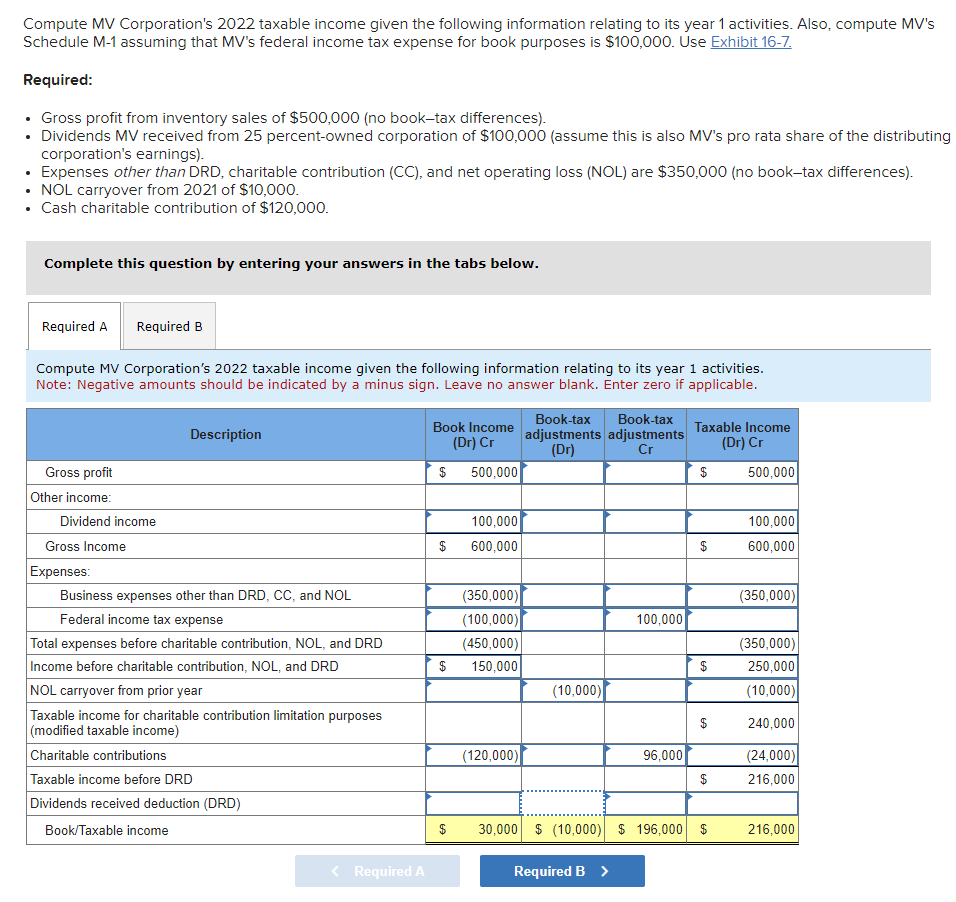Switch to the Required A tab
Viewport: 956px width, 902px height.
74,325
